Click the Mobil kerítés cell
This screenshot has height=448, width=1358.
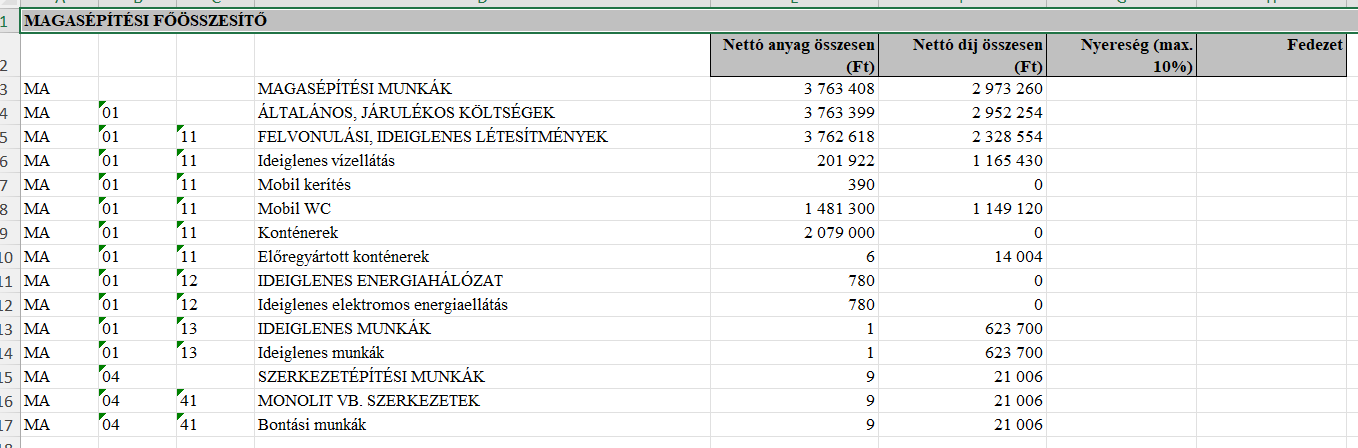(304, 185)
